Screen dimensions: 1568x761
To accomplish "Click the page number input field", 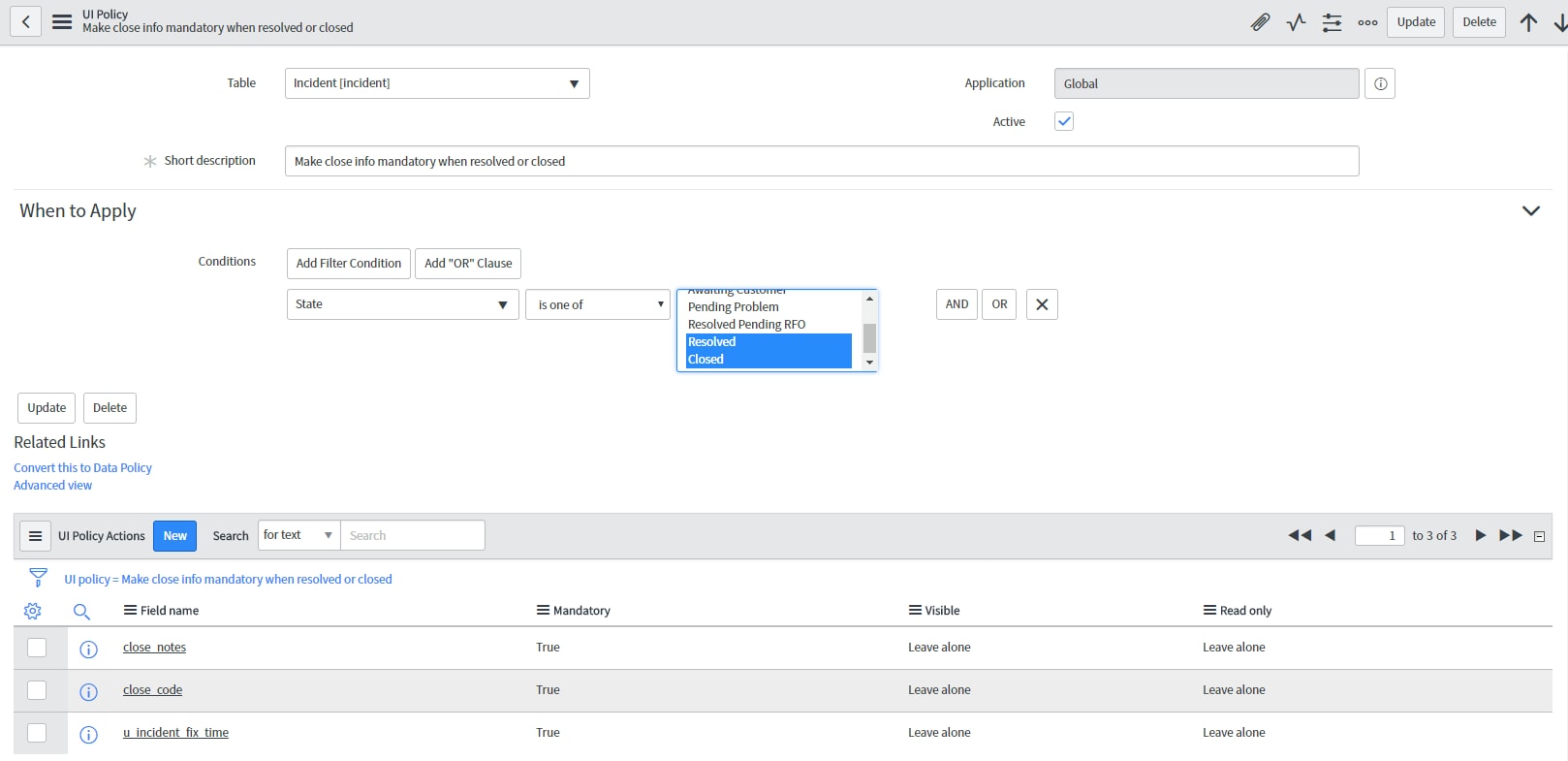I will pyautogui.click(x=1379, y=535).
